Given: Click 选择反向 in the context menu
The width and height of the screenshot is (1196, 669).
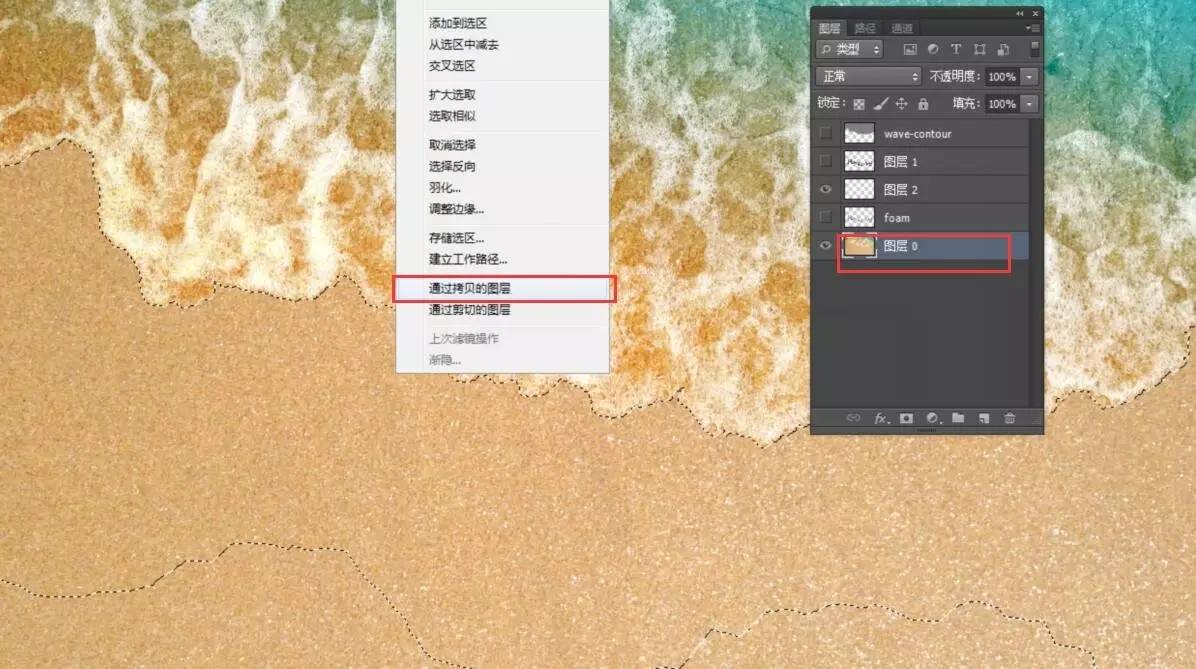Looking at the screenshot, I should pos(452,167).
